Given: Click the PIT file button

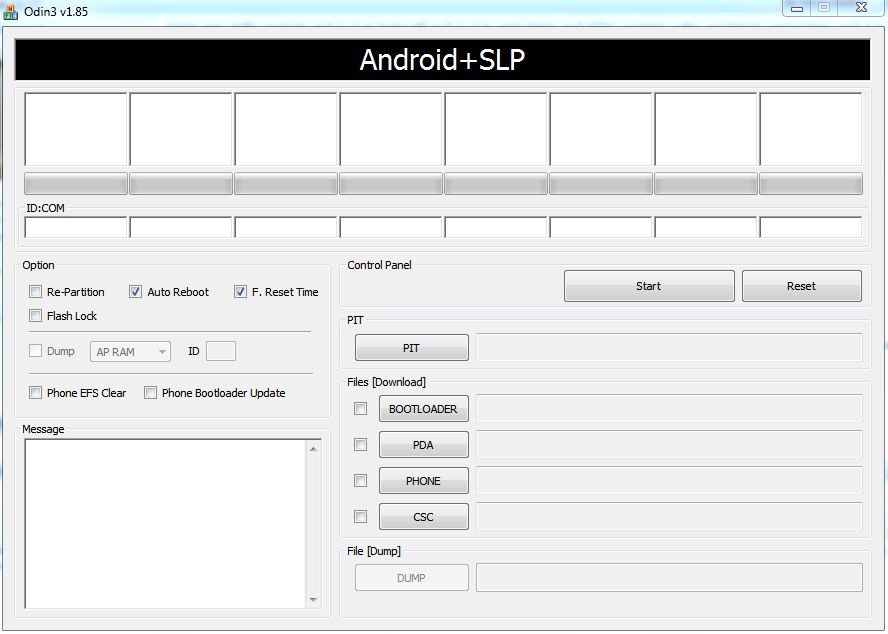Looking at the screenshot, I should click(412, 348).
